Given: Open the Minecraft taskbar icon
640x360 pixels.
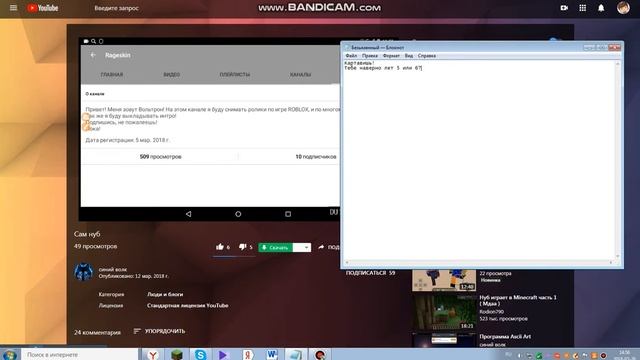Looking at the screenshot, I should (177, 354).
